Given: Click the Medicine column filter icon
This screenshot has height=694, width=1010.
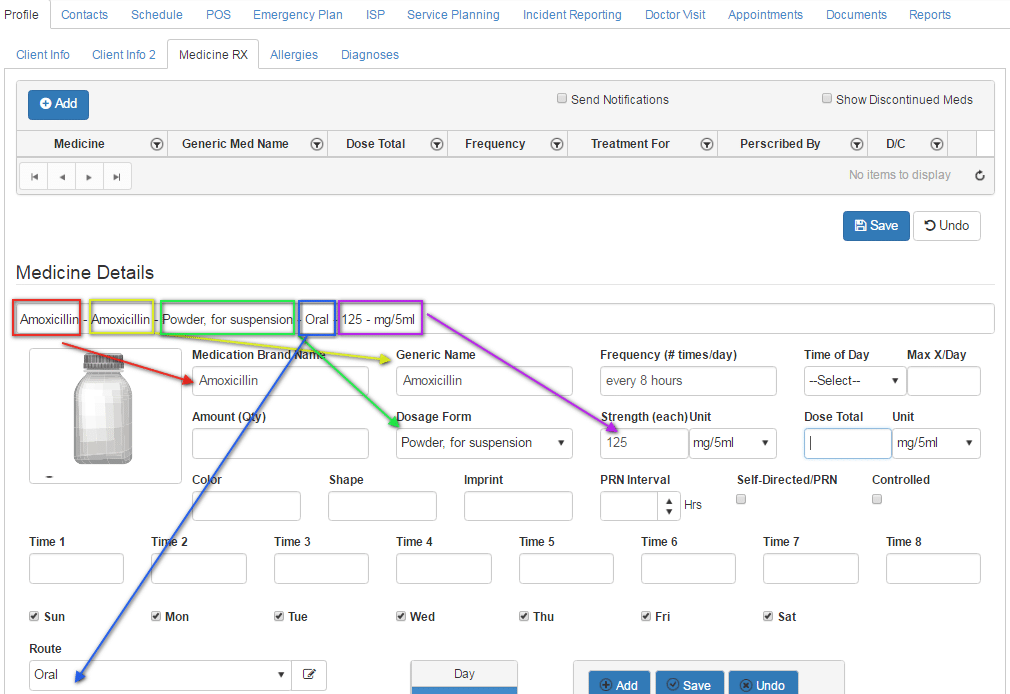Looking at the screenshot, I should pos(157,144).
